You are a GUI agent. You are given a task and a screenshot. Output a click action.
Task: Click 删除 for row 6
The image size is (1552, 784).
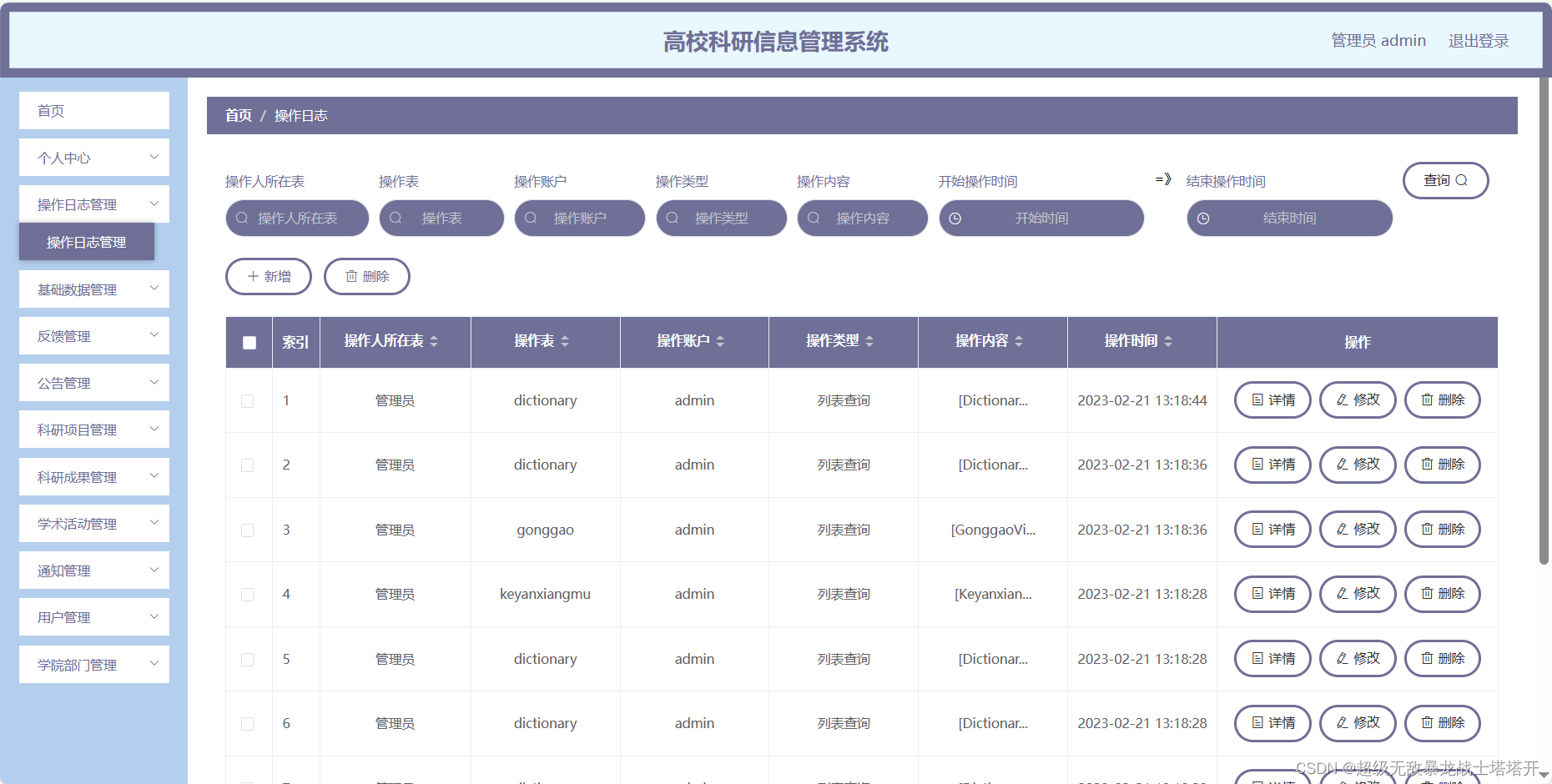1443,723
